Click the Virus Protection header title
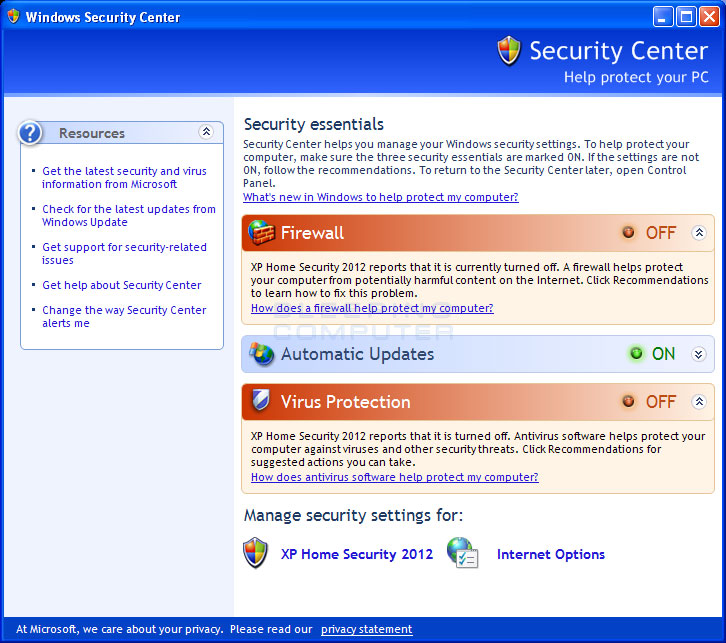The image size is (726, 643). [x=345, y=402]
